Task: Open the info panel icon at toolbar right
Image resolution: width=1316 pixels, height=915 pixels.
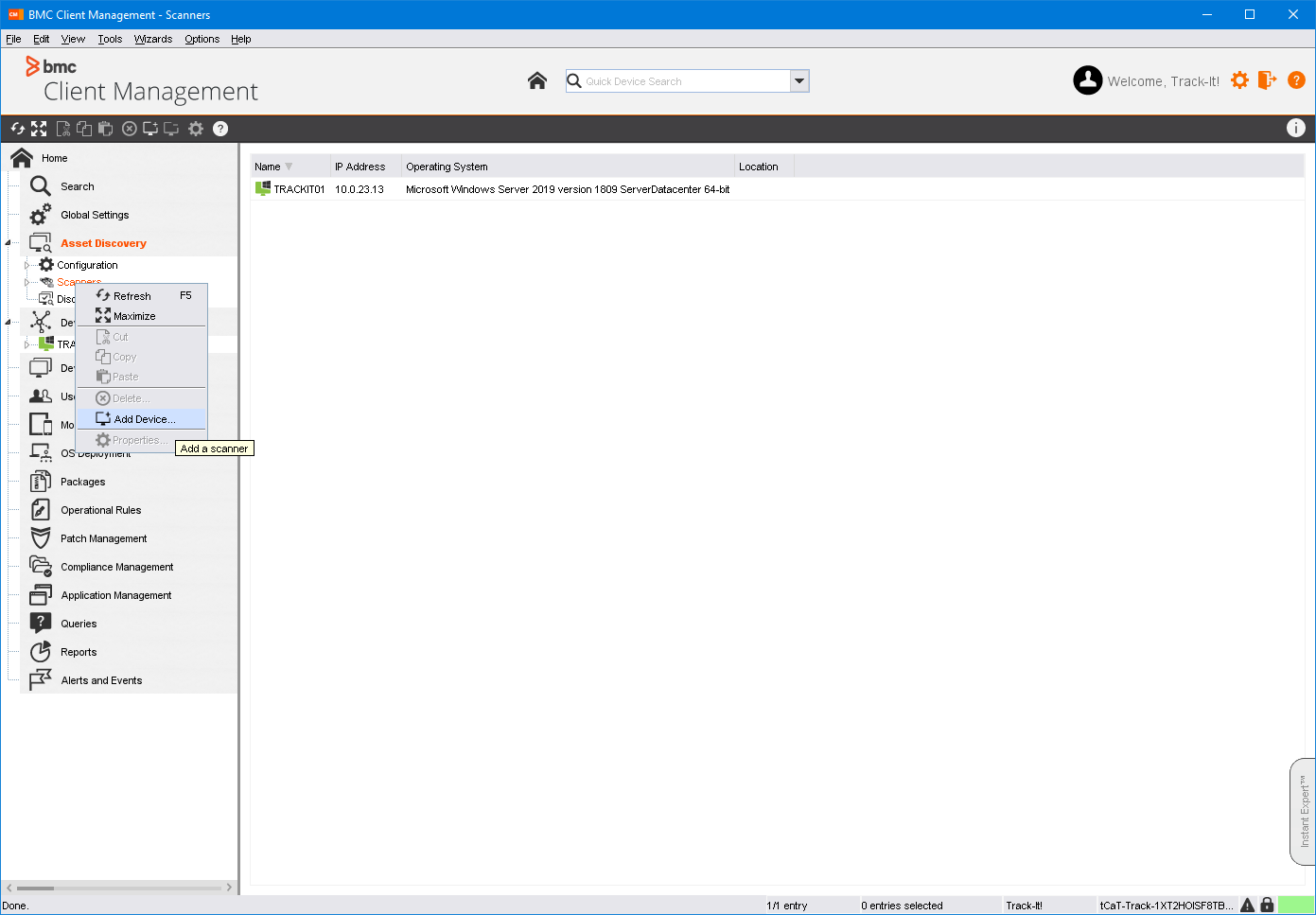Action: pyautogui.click(x=1296, y=129)
